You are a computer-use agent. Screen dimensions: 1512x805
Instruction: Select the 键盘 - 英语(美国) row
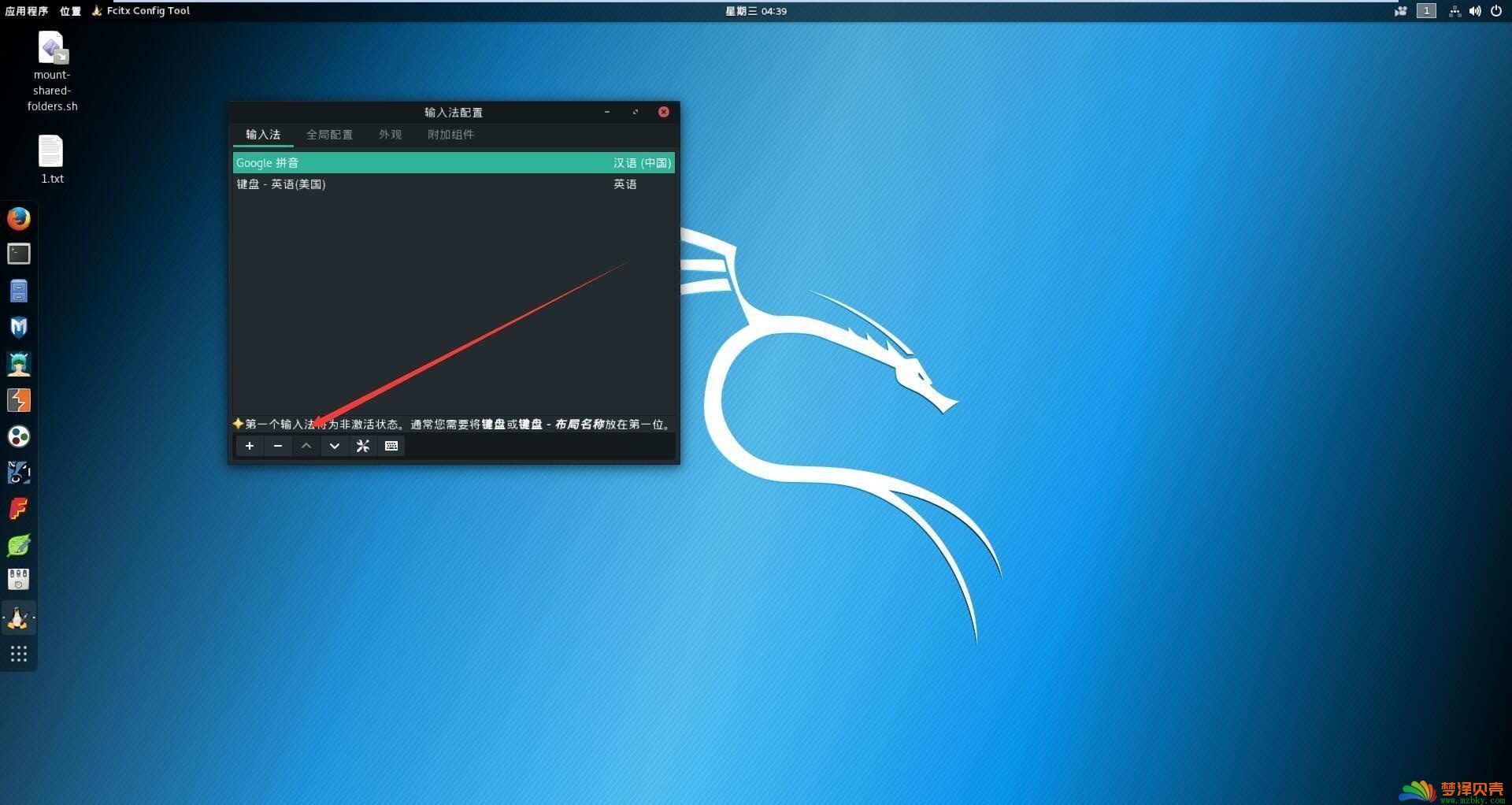click(x=454, y=184)
